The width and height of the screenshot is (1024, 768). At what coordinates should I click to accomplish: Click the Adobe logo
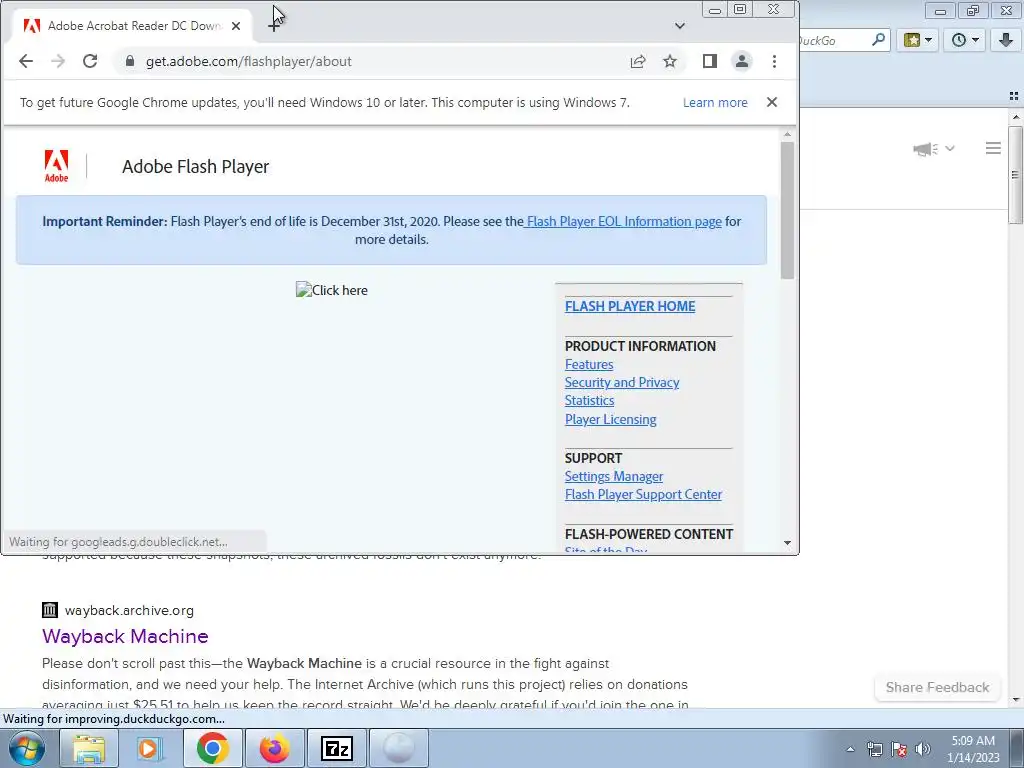56,166
